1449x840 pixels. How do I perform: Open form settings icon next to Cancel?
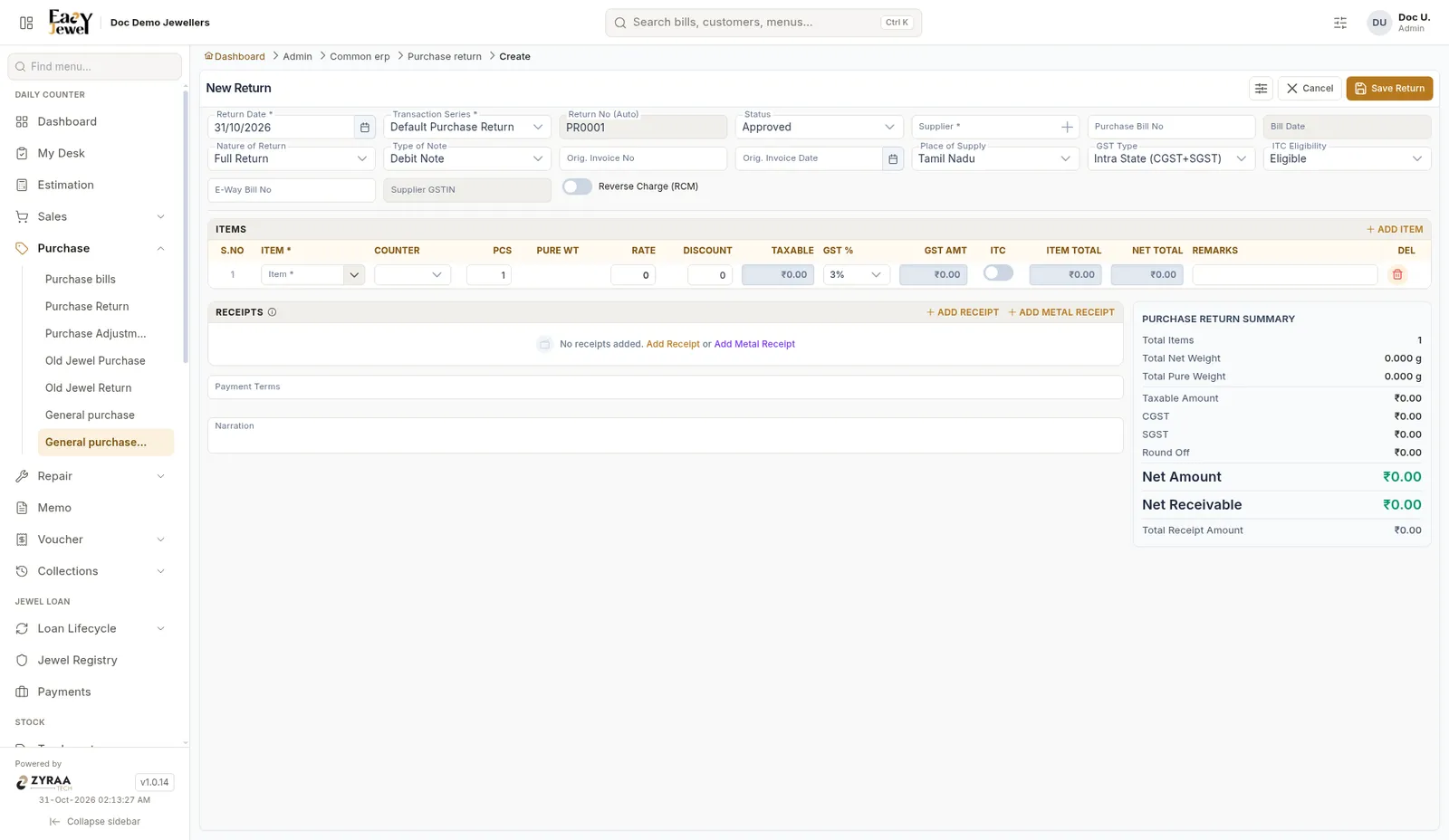[x=1261, y=89]
